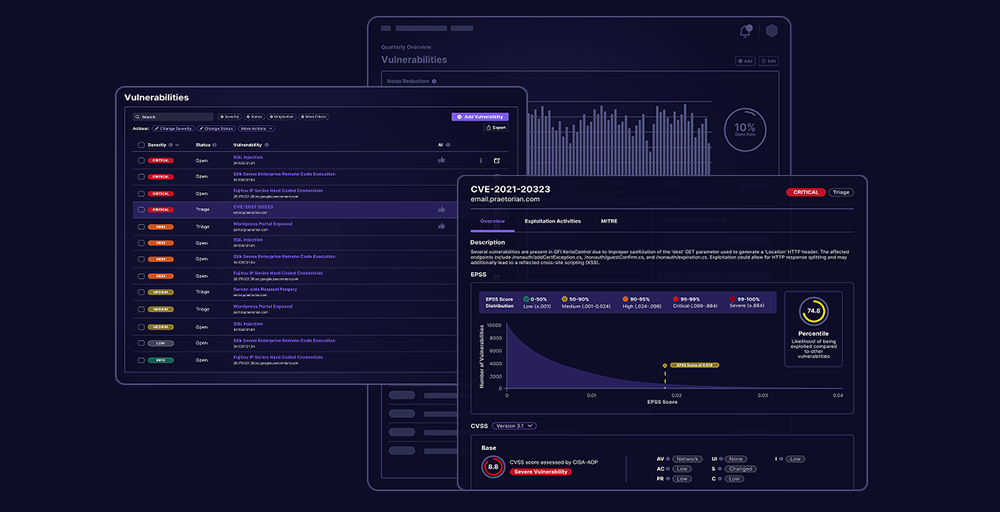
Task: Select the checkbox for Server-side Request Forgery
Action: (141, 292)
